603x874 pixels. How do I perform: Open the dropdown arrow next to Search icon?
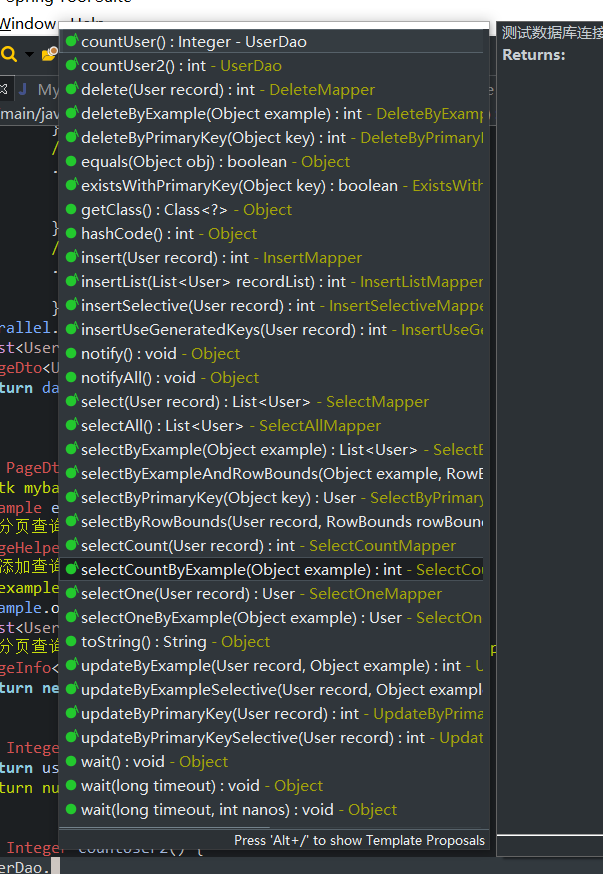click(29, 55)
